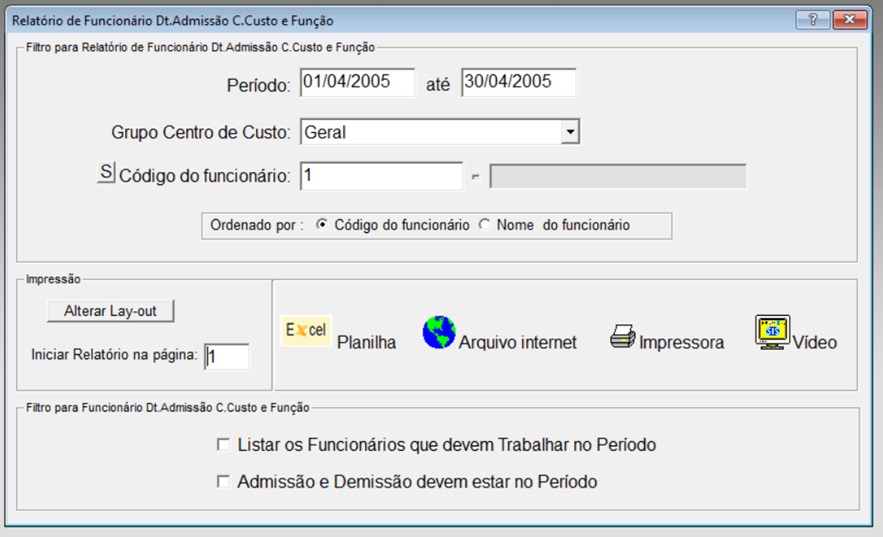
Task: Click the Iniciar Relatório na página field
Action: coord(226,356)
